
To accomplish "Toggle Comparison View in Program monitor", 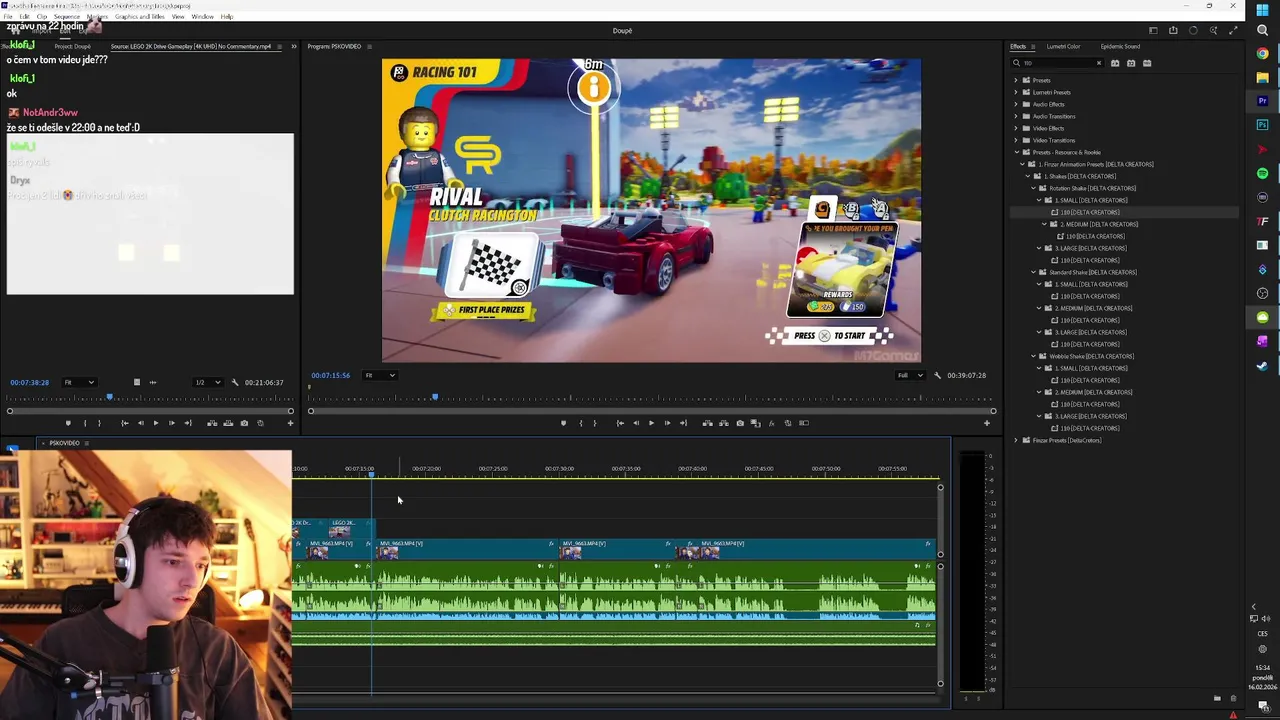I will [756, 423].
